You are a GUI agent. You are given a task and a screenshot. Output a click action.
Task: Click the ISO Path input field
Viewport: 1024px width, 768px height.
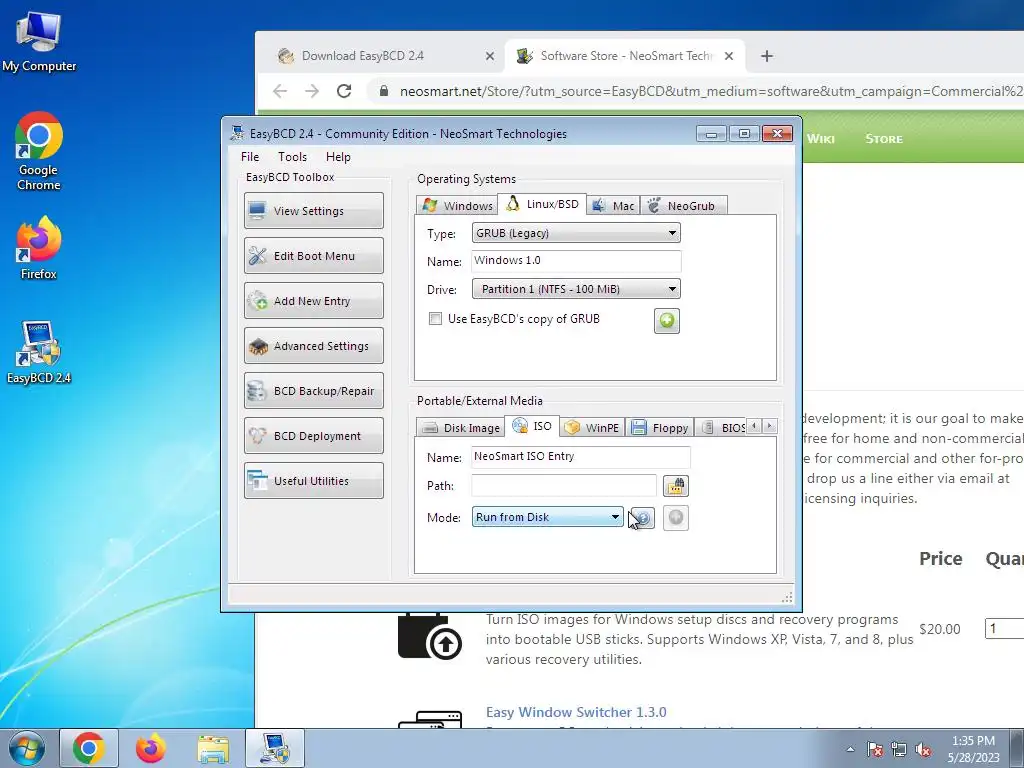click(564, 486)
